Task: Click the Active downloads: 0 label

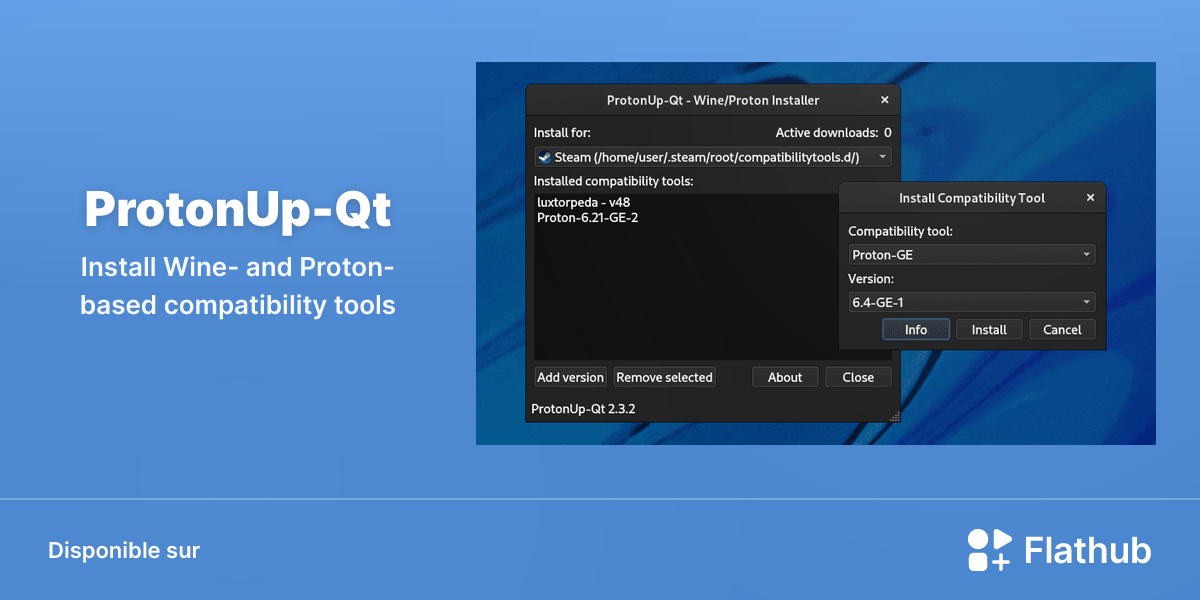Action: coord(833,132)
